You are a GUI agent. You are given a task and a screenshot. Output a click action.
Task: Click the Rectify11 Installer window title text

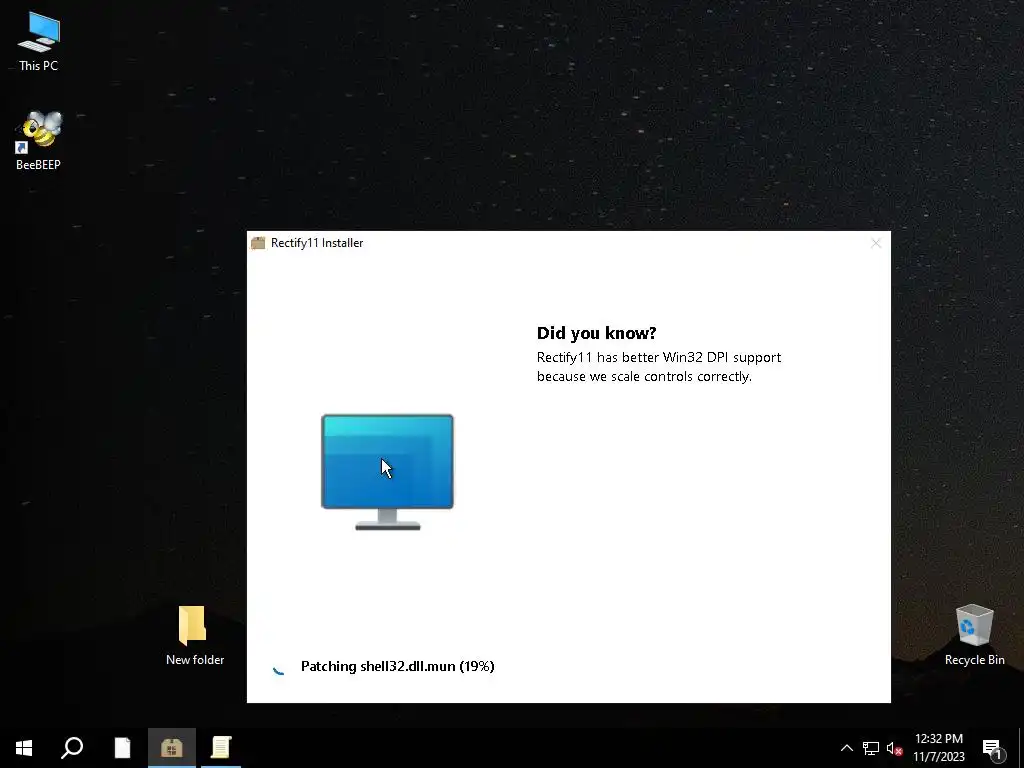click(317, 243)
